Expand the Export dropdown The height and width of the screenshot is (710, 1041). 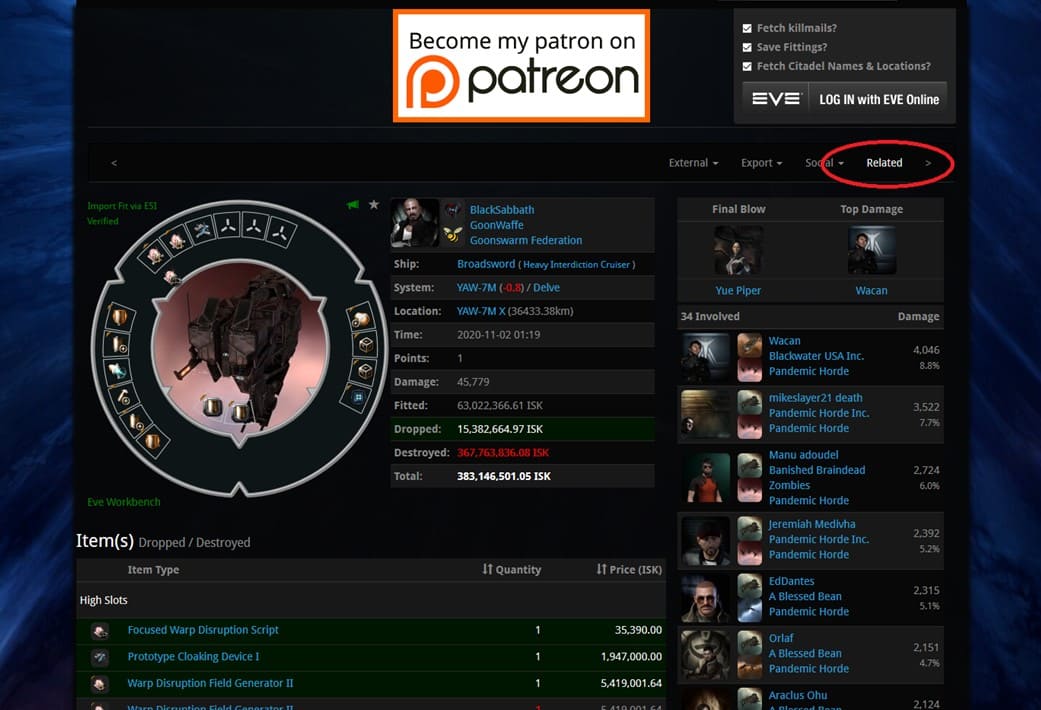(761, 163)
